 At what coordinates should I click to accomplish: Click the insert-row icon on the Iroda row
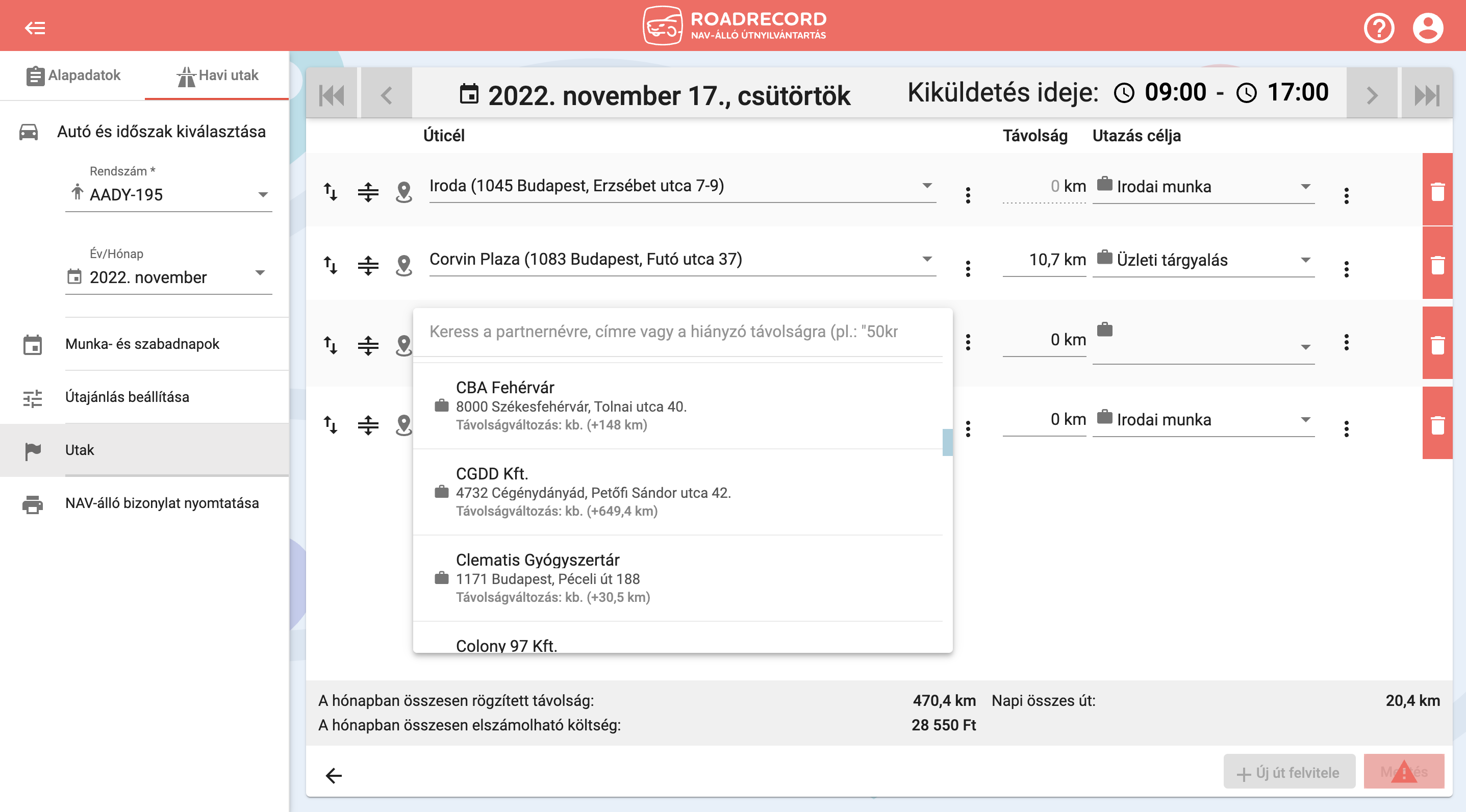click(x=368, y=192)
